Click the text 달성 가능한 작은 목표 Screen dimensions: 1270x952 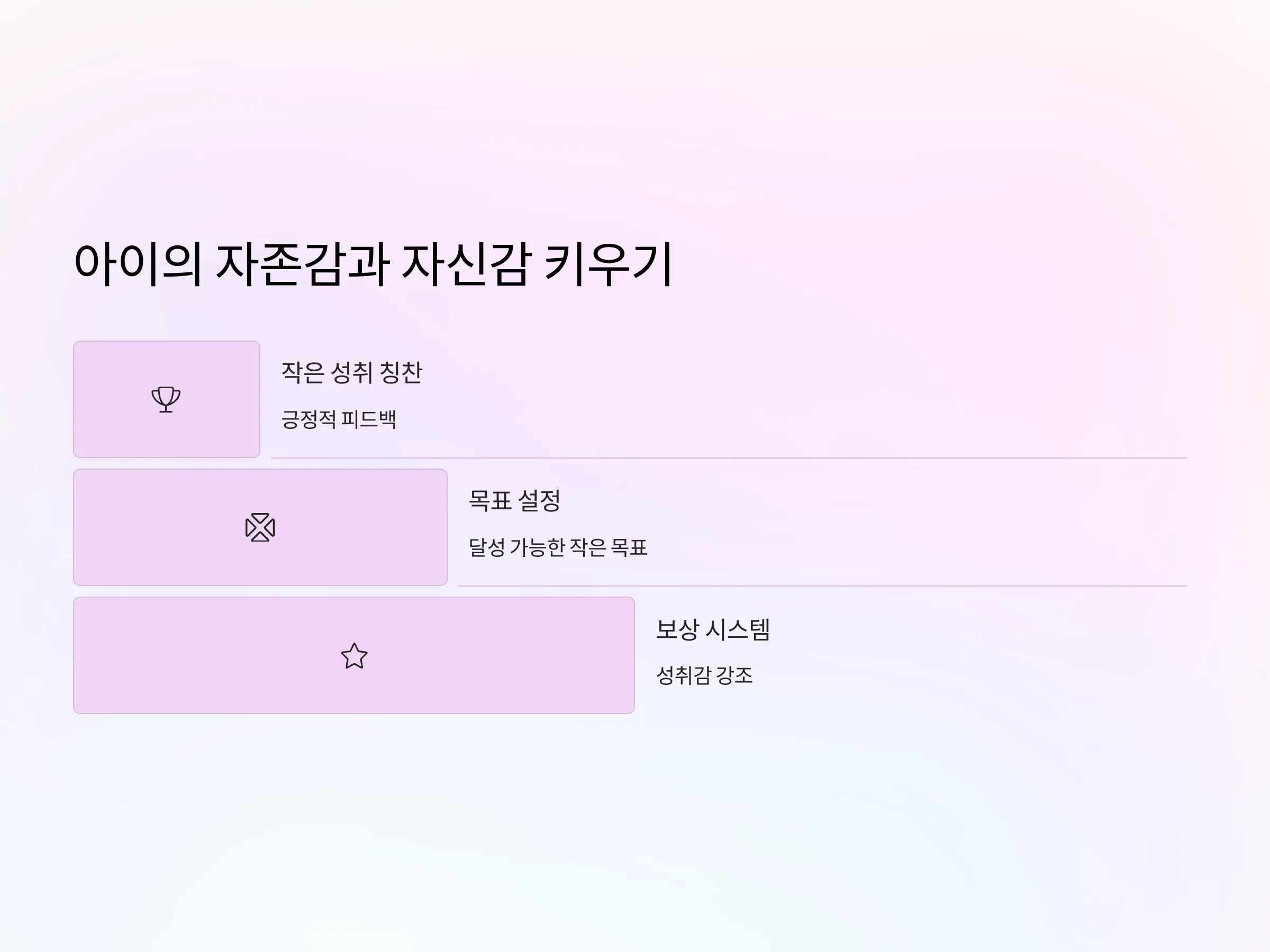coord(558,547)
